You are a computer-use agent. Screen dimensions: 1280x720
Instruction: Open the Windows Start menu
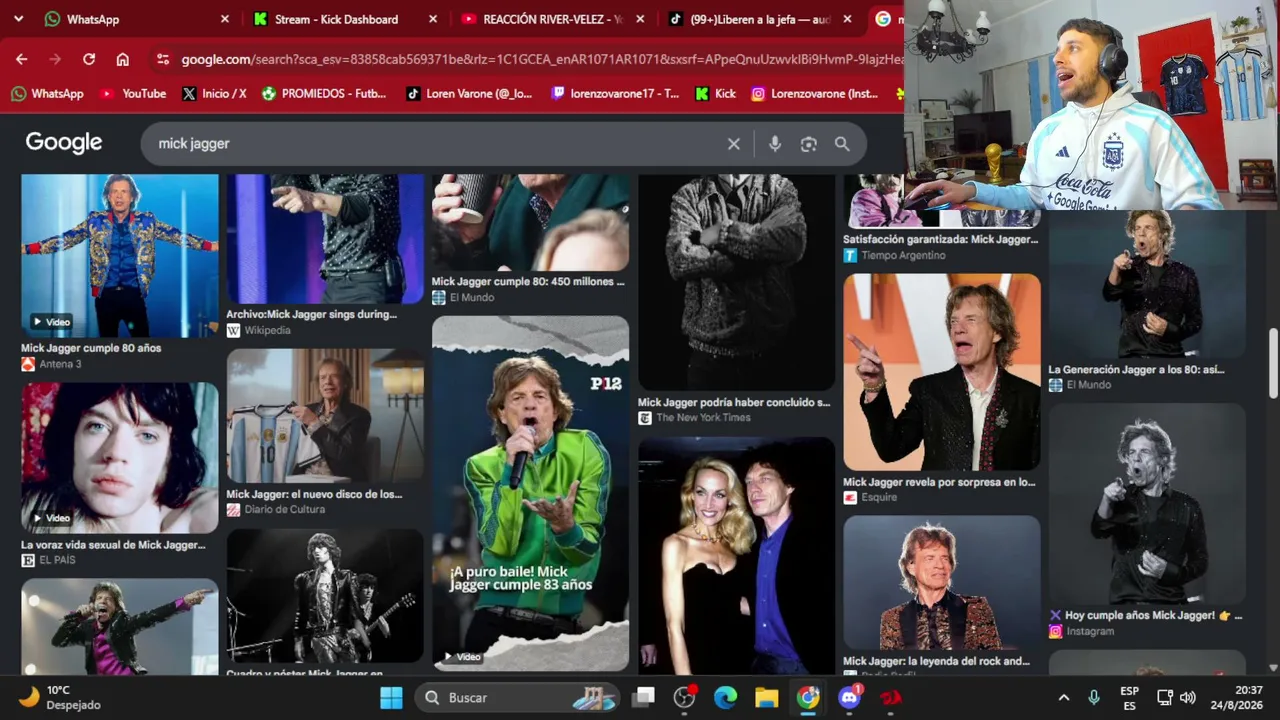391,697
